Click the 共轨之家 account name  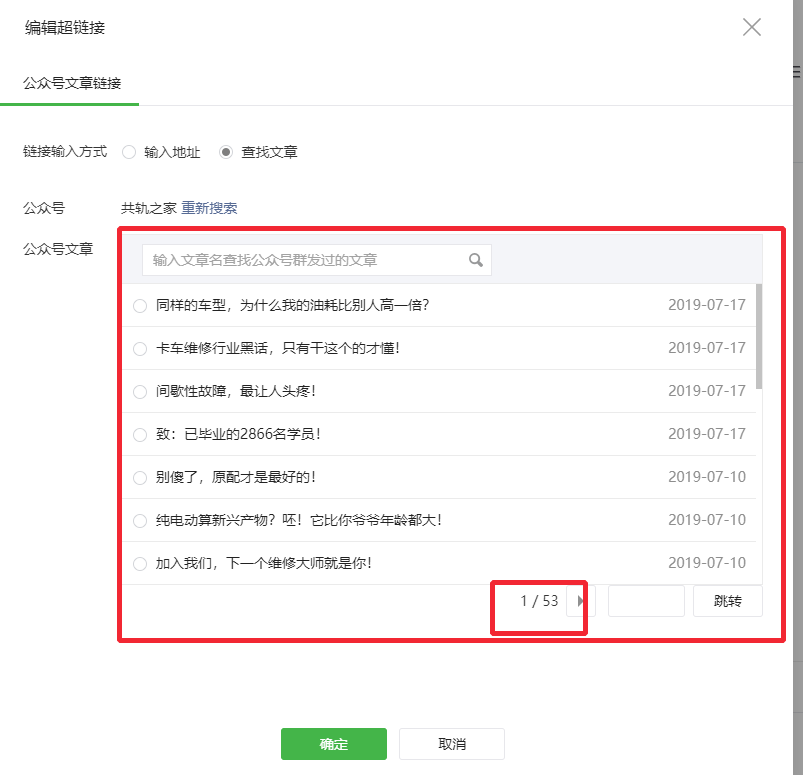[x=149, y=208]
